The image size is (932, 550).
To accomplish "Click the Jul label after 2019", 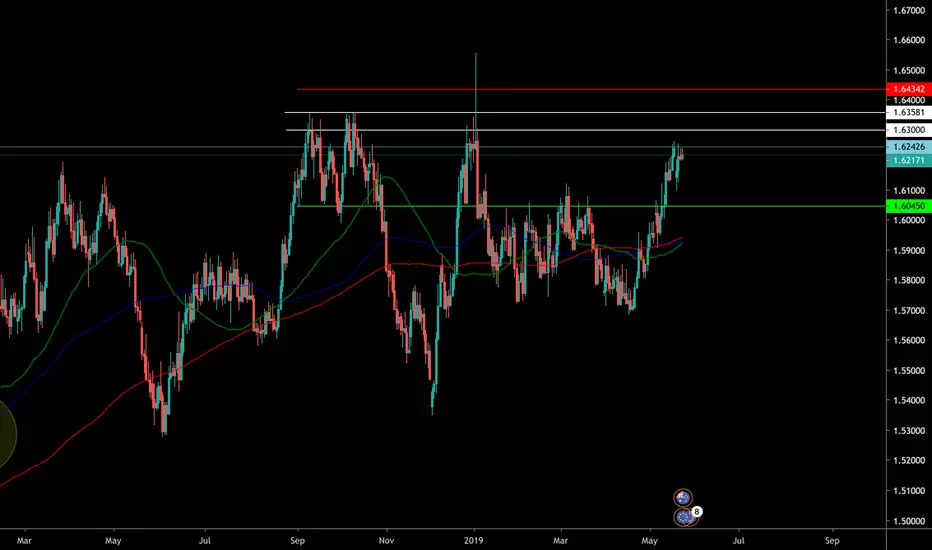I will (738, 540).
